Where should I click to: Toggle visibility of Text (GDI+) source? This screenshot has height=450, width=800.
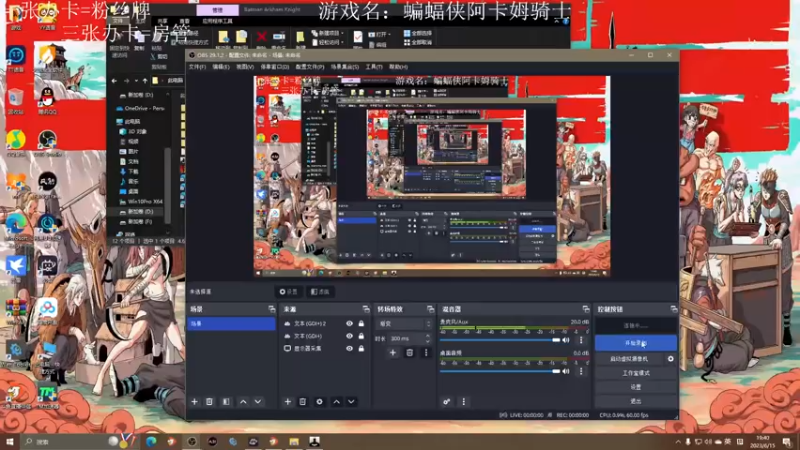point(349,336)
